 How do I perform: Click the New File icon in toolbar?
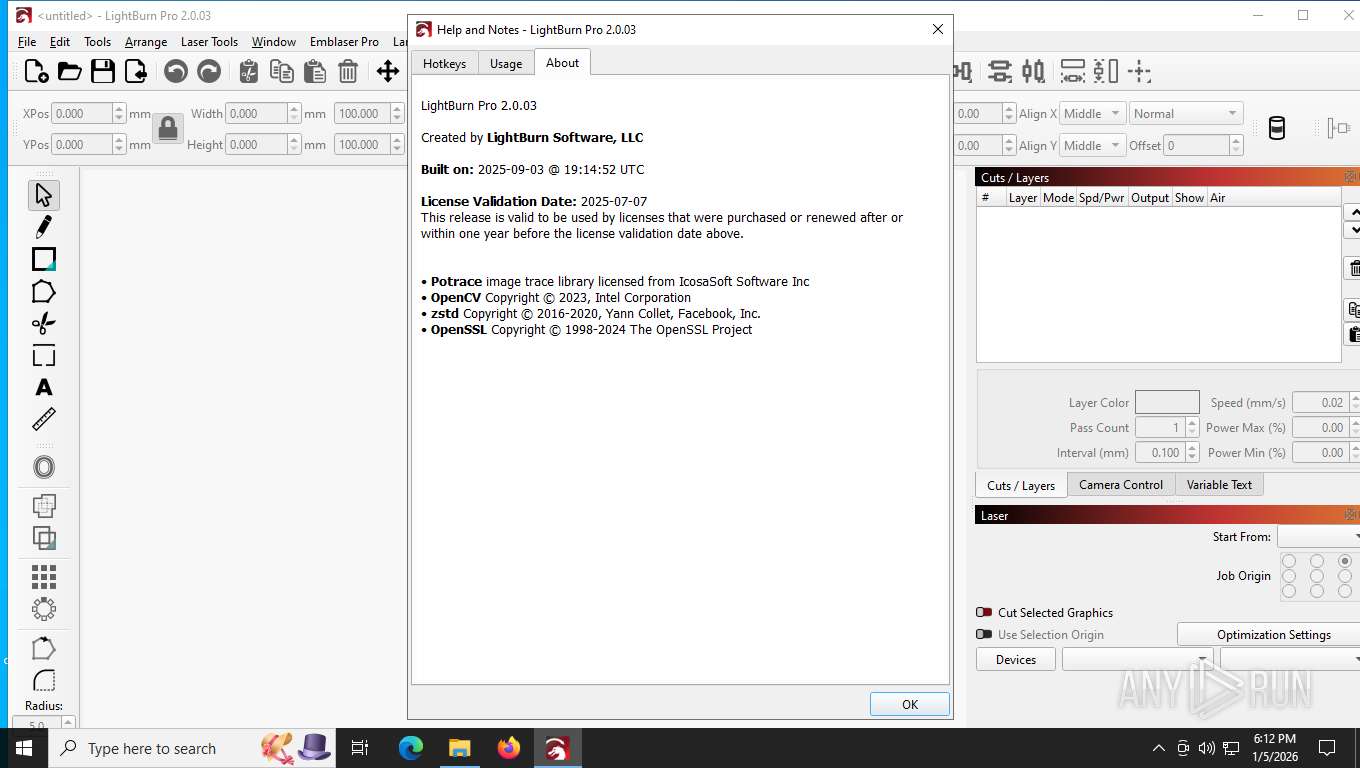(x=36, y=71)
